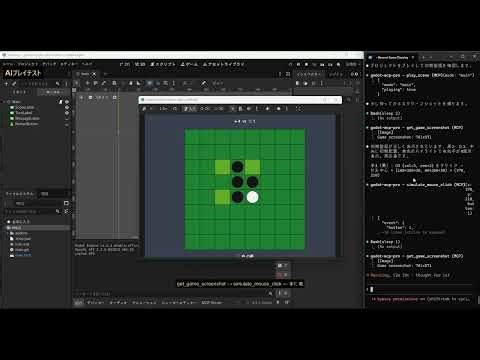Collapse the Main node tree arrow
This screenshot has height=360, width=480.
tap(4, 102)
